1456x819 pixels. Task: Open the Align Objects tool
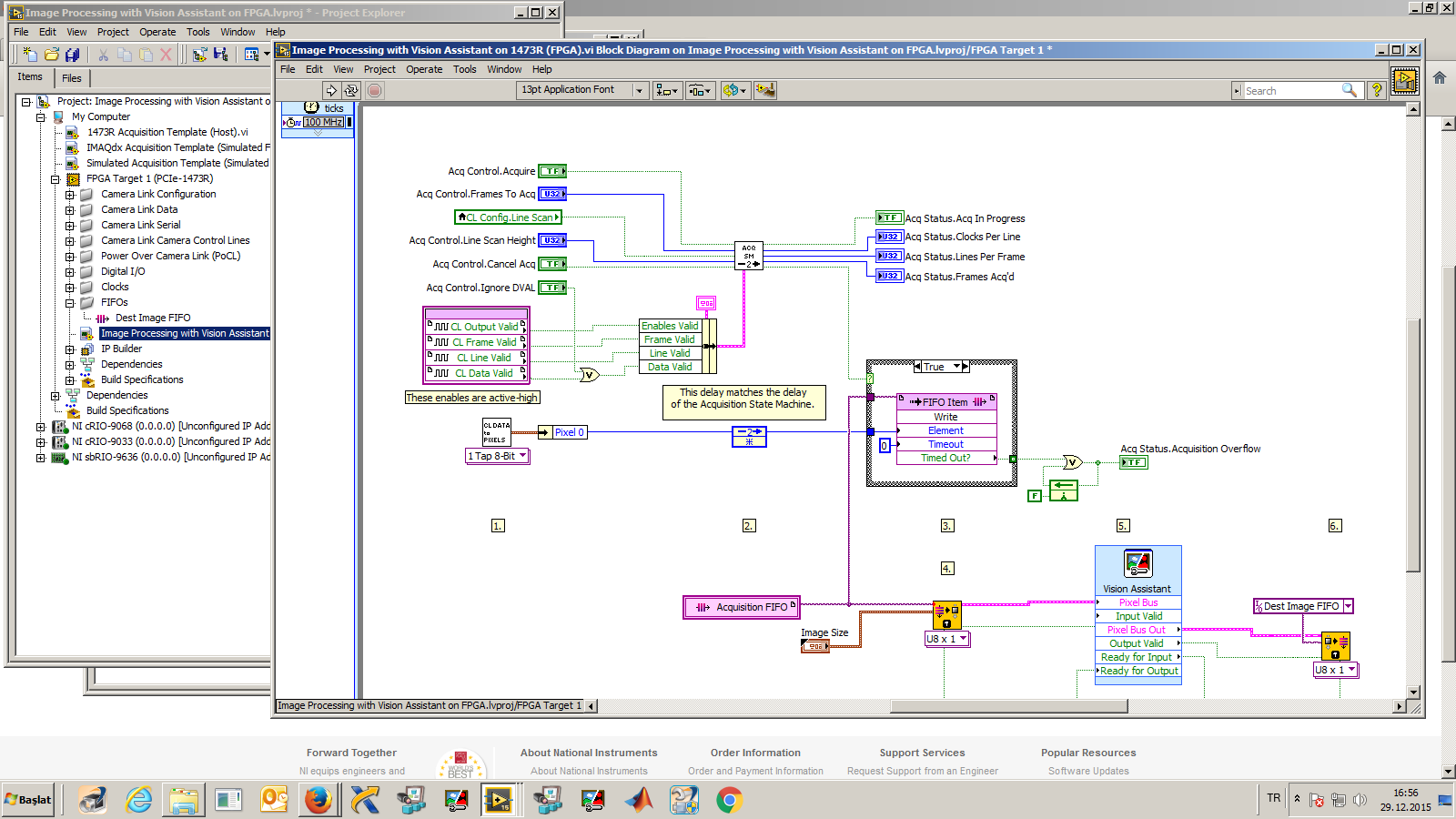point(667,90)
